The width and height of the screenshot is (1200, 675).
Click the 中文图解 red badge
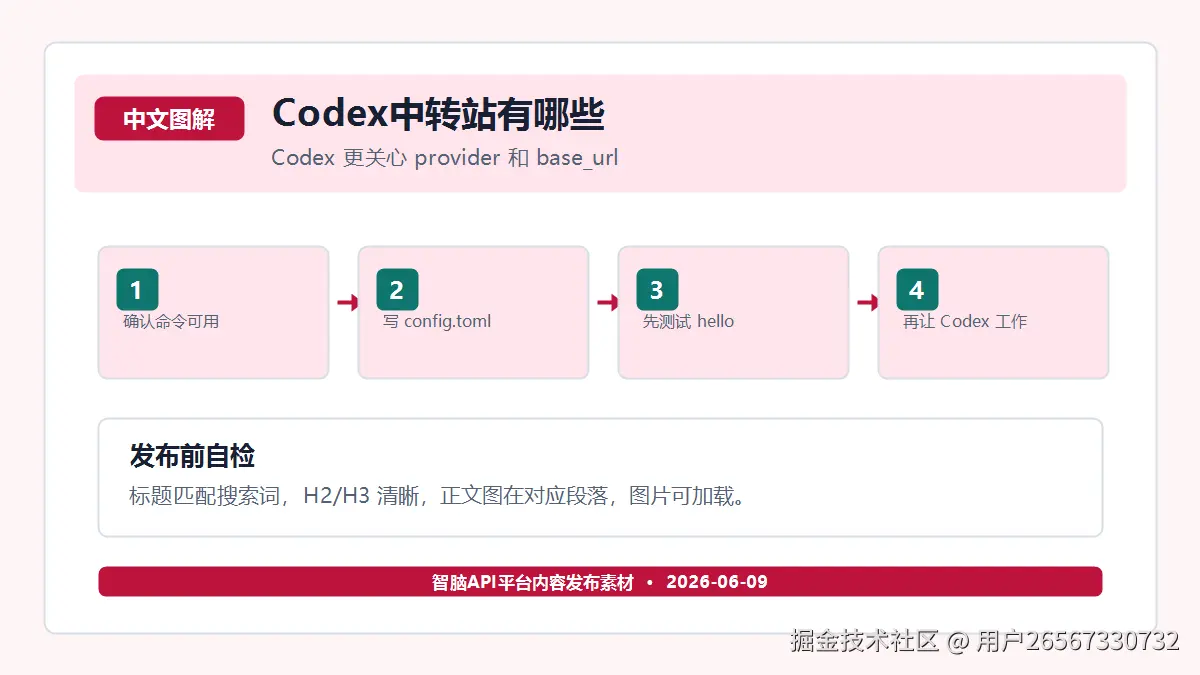[169, 119]
